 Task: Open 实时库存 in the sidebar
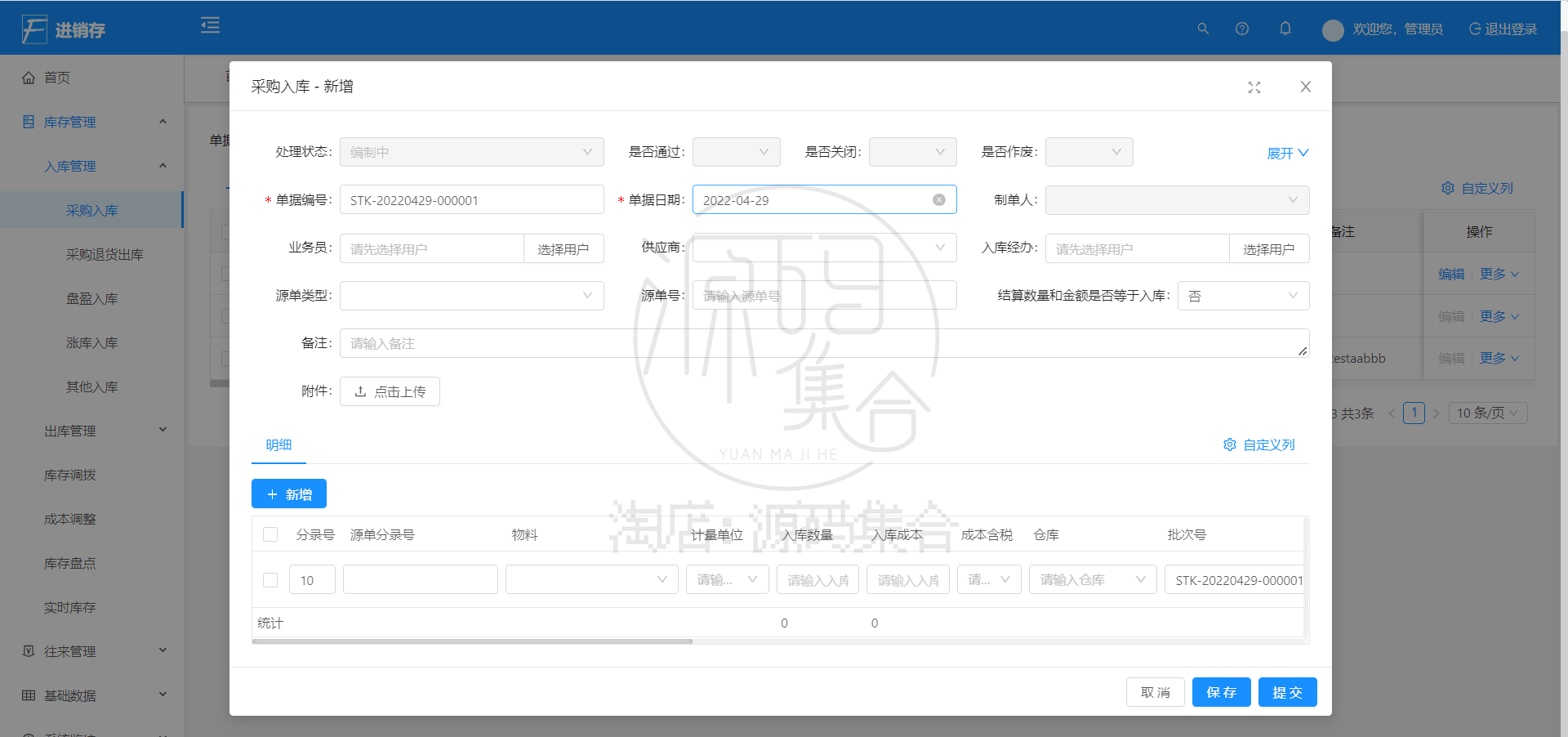pyautogui.click(x=70, y=607)
